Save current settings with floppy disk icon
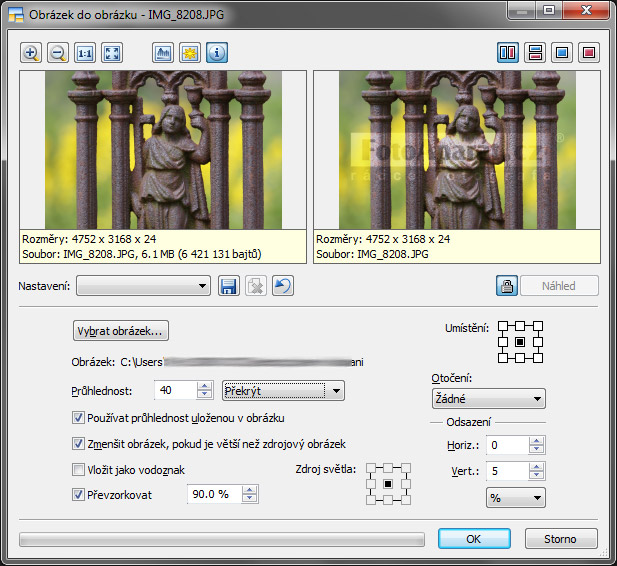The width and height of the screenshot is (617, 566). point(228,287)
